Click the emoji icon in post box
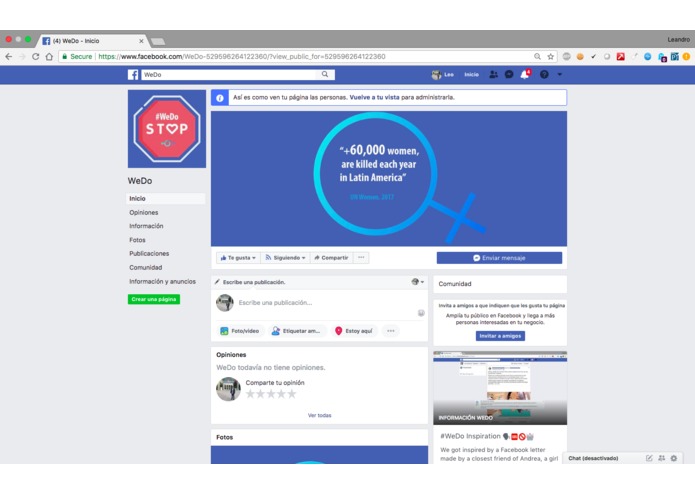The width and height of the screenshot is (695, 494). click(421, 313)
